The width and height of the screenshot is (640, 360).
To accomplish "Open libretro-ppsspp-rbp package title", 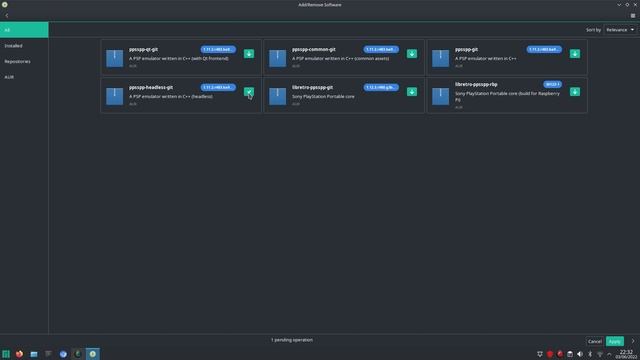I will [x=476, y=84].
